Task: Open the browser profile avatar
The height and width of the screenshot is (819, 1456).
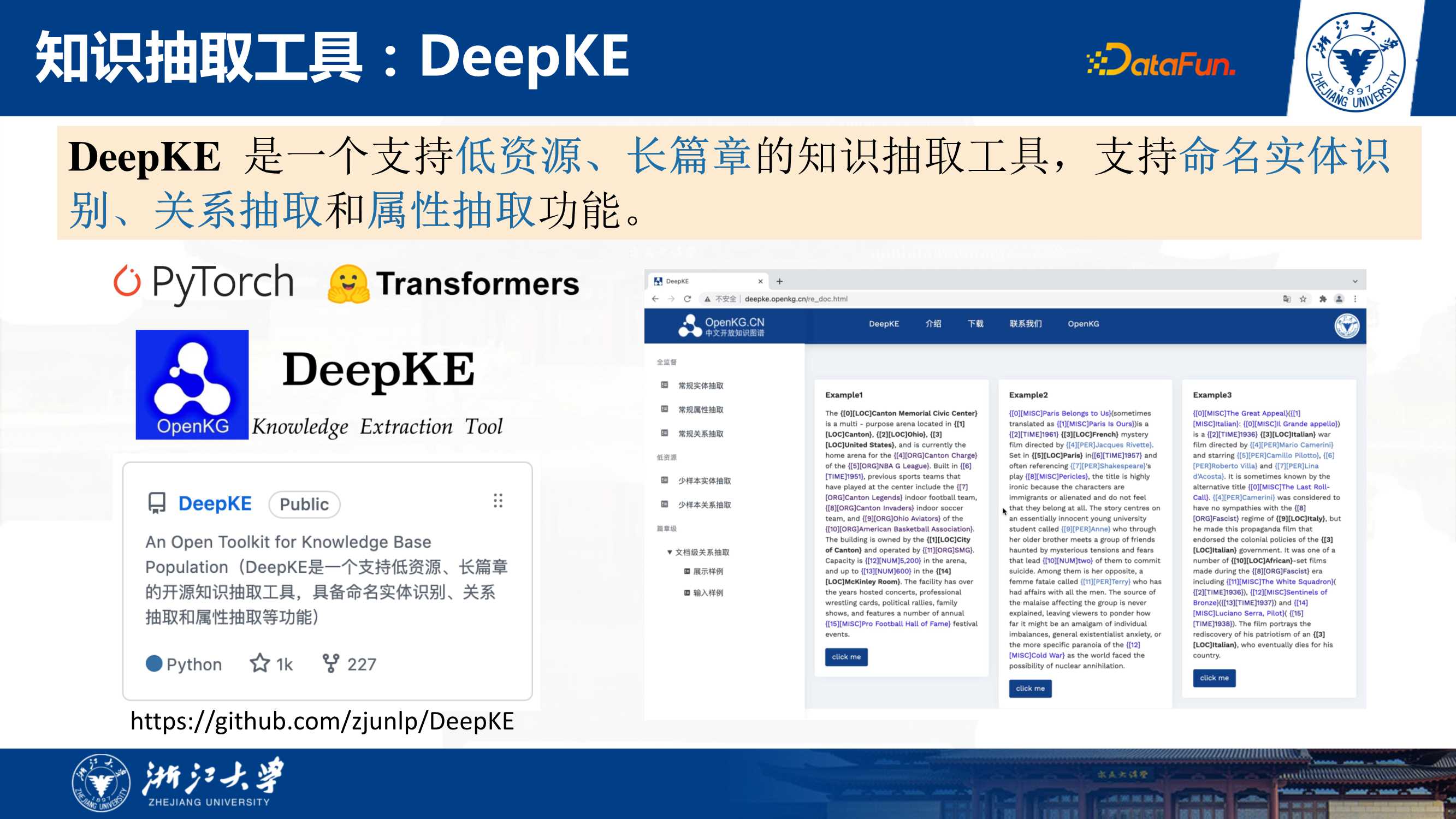Action: [1339, 299]
